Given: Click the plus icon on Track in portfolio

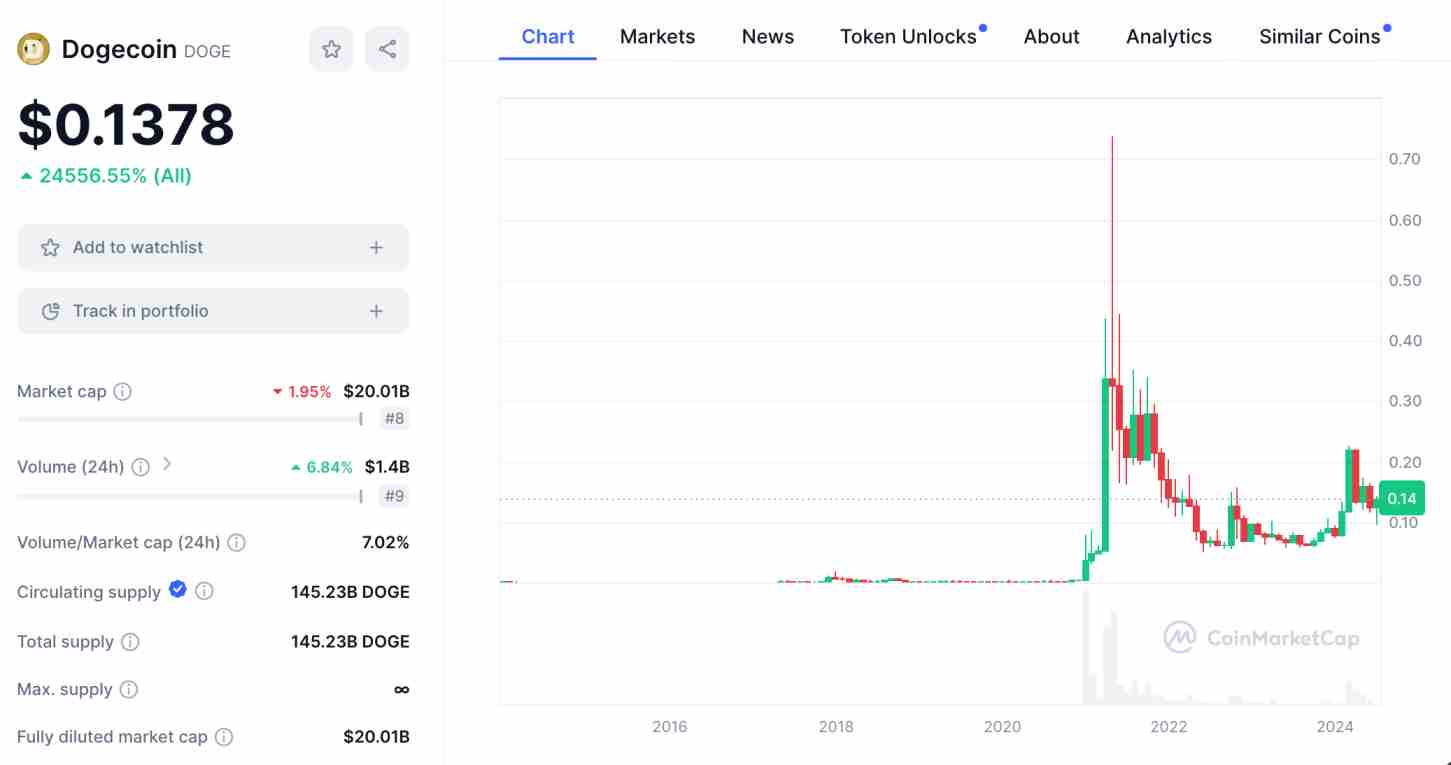Looking at the screenshot, I should pyautogui.click(x=376, y=311).
